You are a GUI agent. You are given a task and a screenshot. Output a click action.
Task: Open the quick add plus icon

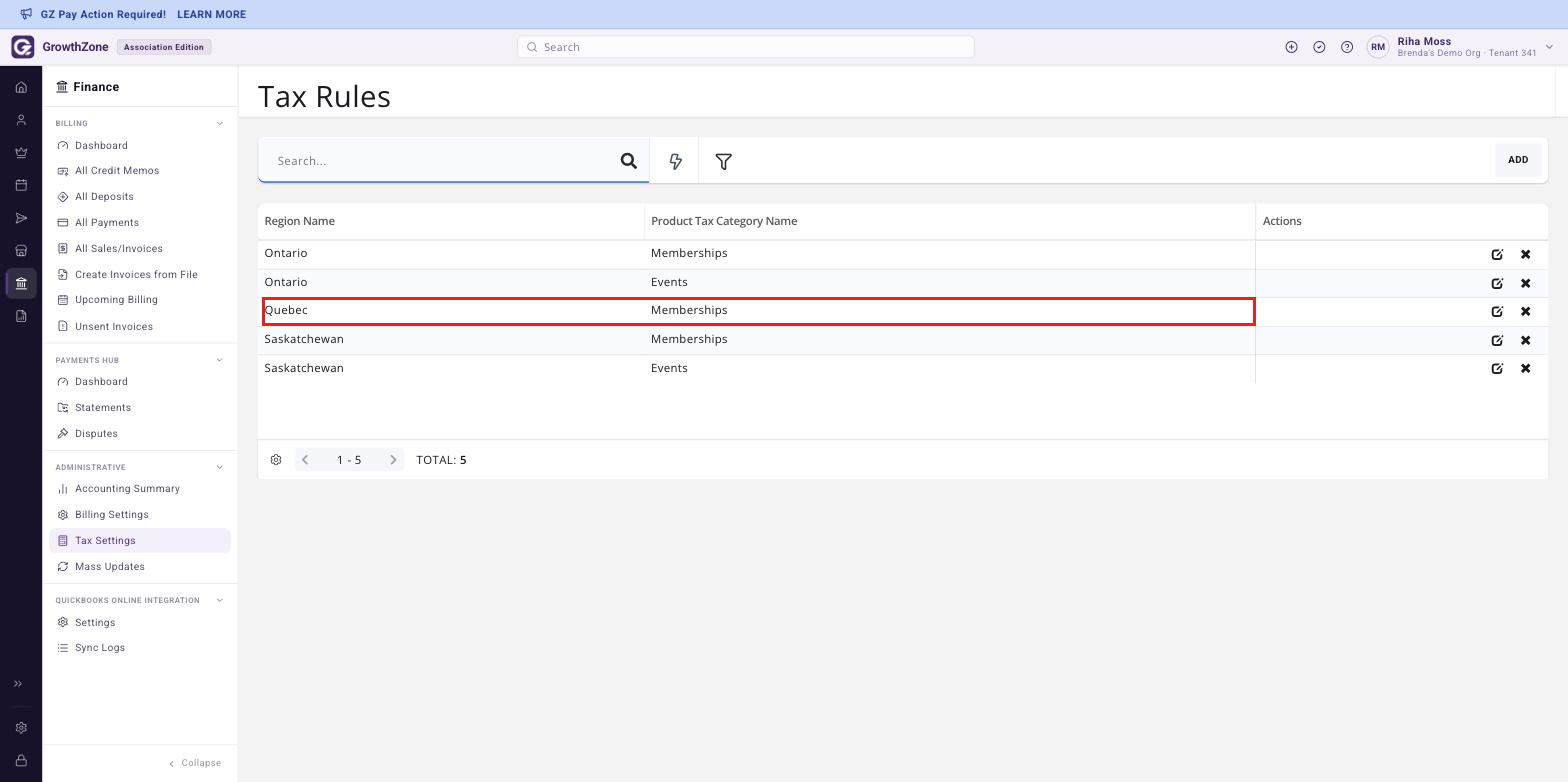[x=1291, y=47]
